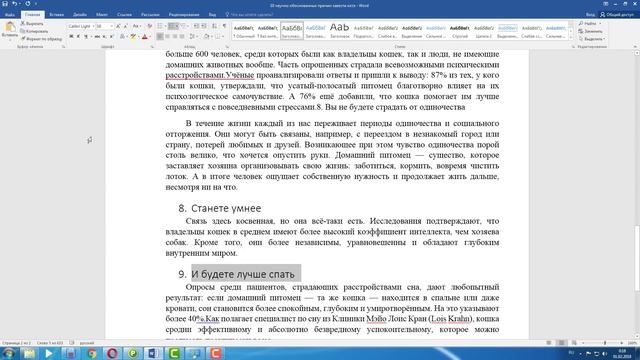The width and height of the screenshot is (640, 360).
Task: Expand the styles gallery
Action: click(571, 38)
